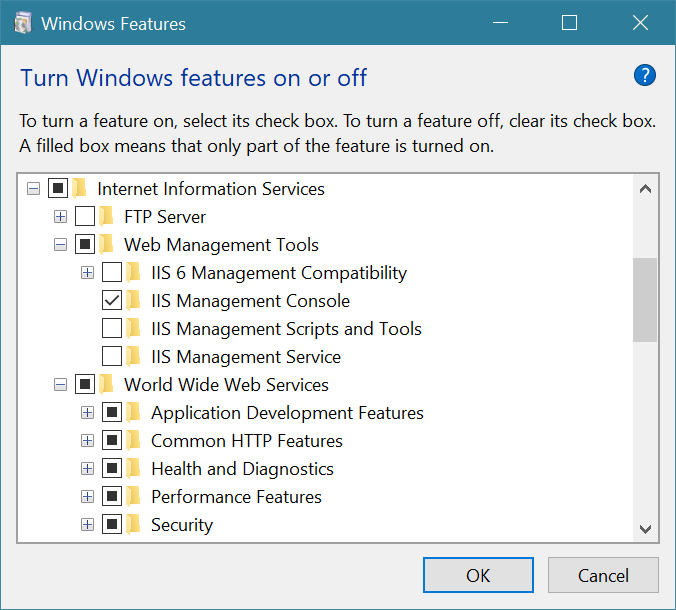Click the World Wide Web Services folder icon
The width and height of the screenshot is (676, 610).
[x=107, y=385]
